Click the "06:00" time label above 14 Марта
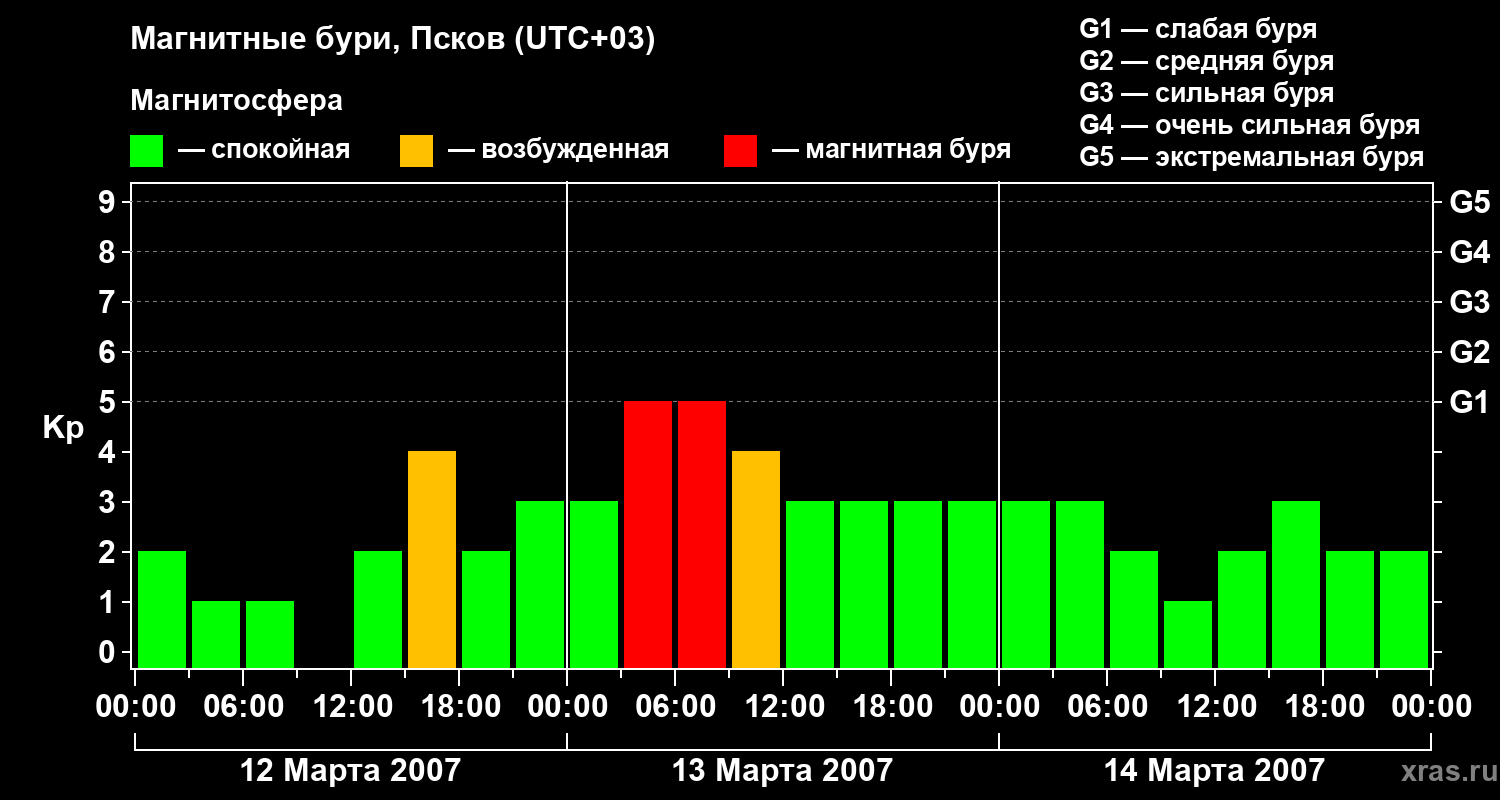Image resolution: width=1500 pixels, height=800 pixels. tap(1107, 707)
